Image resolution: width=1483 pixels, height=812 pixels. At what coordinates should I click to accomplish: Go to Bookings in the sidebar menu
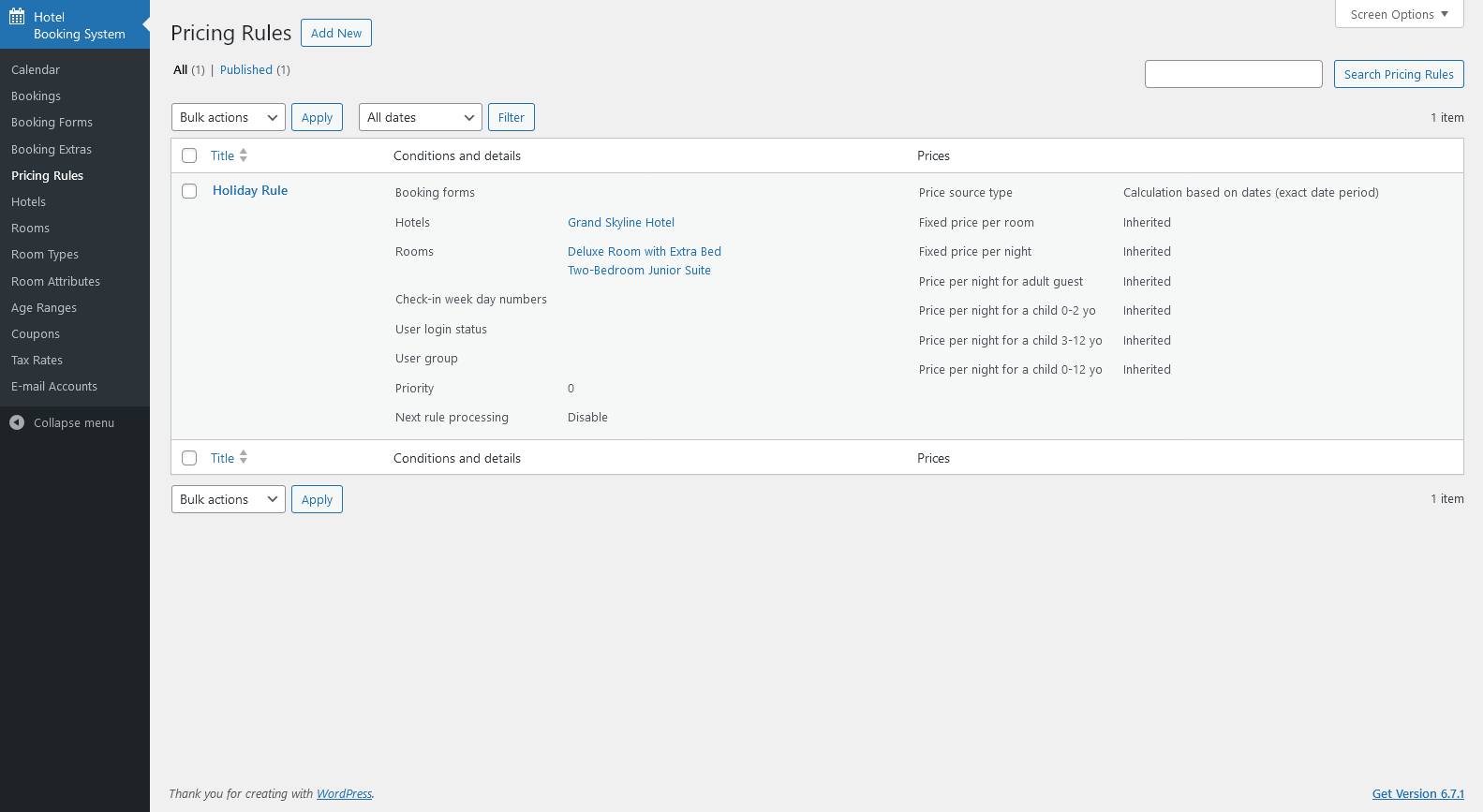[x=36, y=96]
